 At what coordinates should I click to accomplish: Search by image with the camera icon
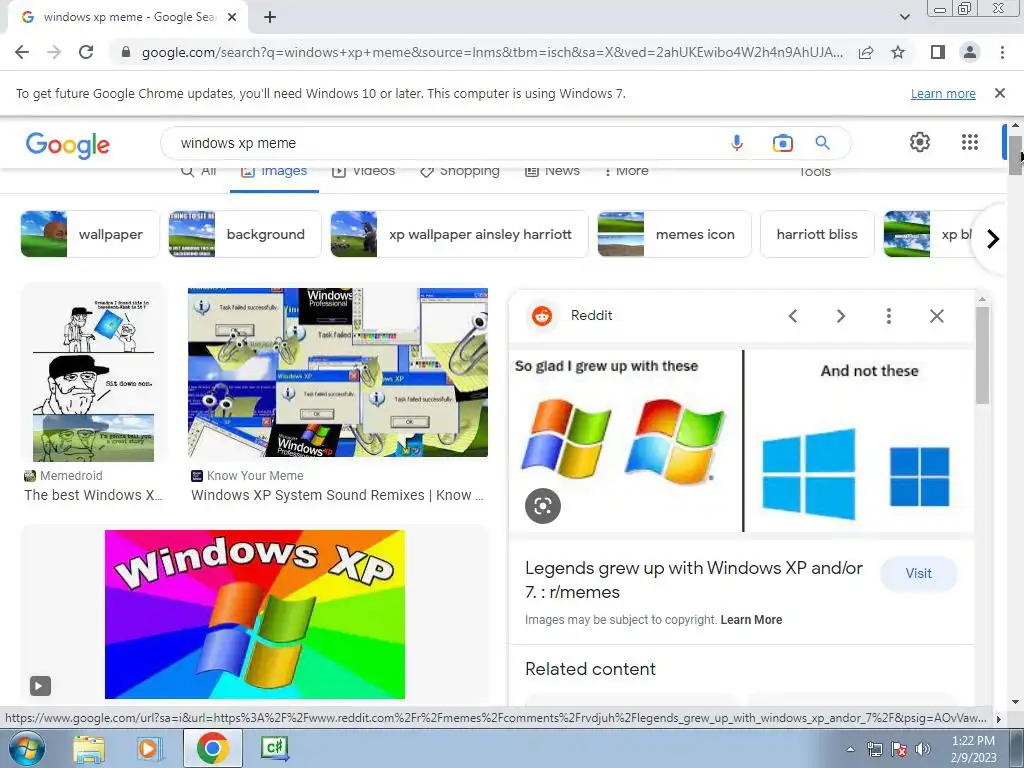click(x=782, y=142)
